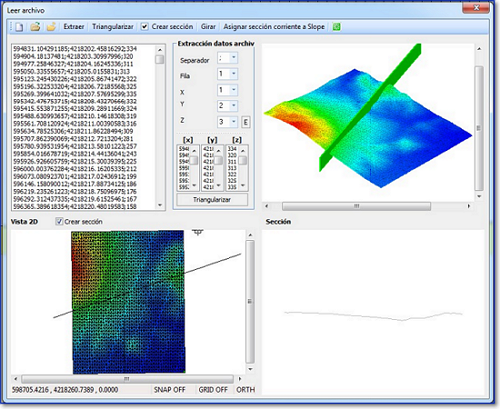Toggle GRID OFF in status bar
Image resolution: width=500 pixels, height=409 pixels.
tap(213, 390)
